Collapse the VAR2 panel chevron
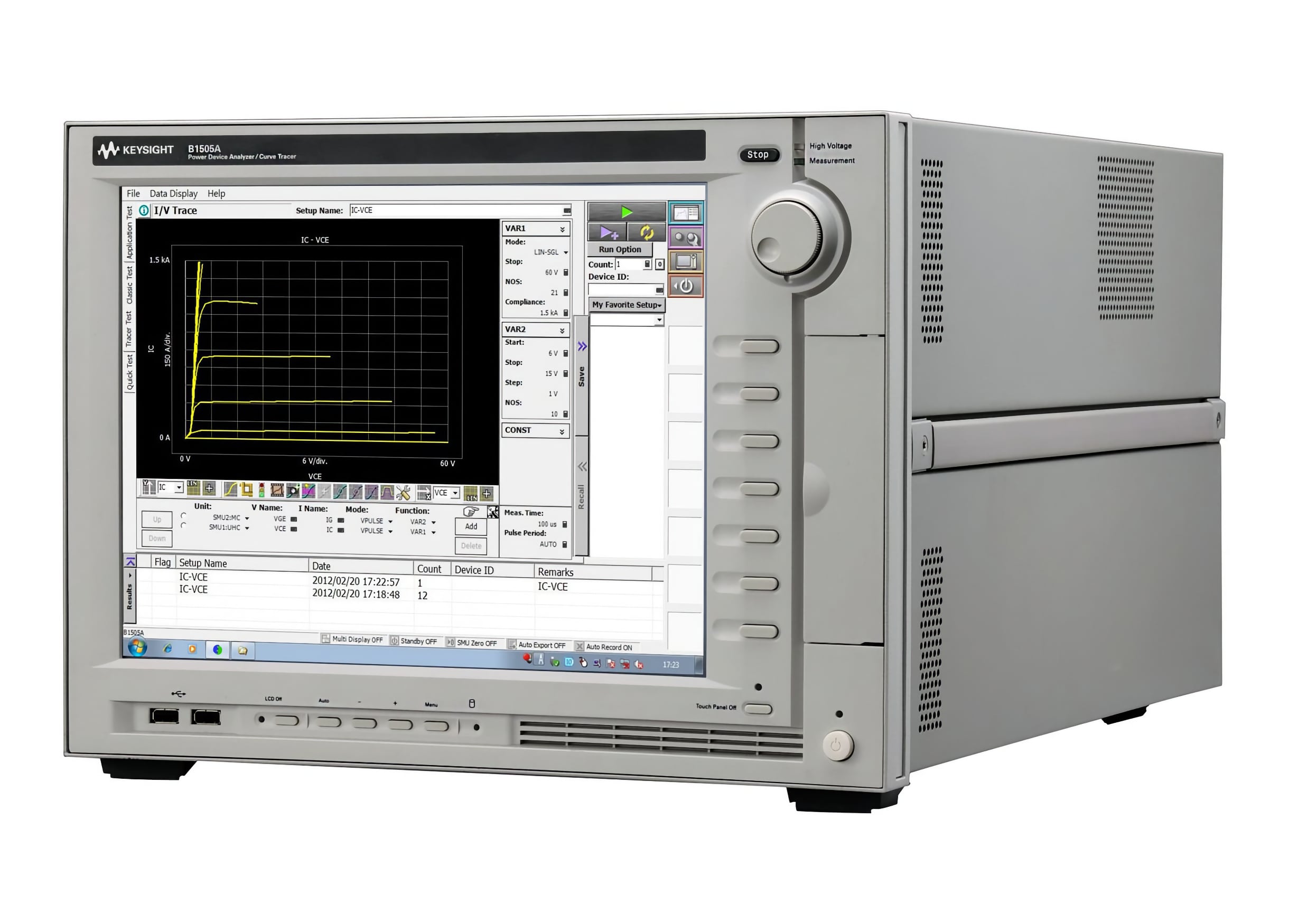Image resolution: width=1289 pixels, height=924 pixels. click(562, 331)
